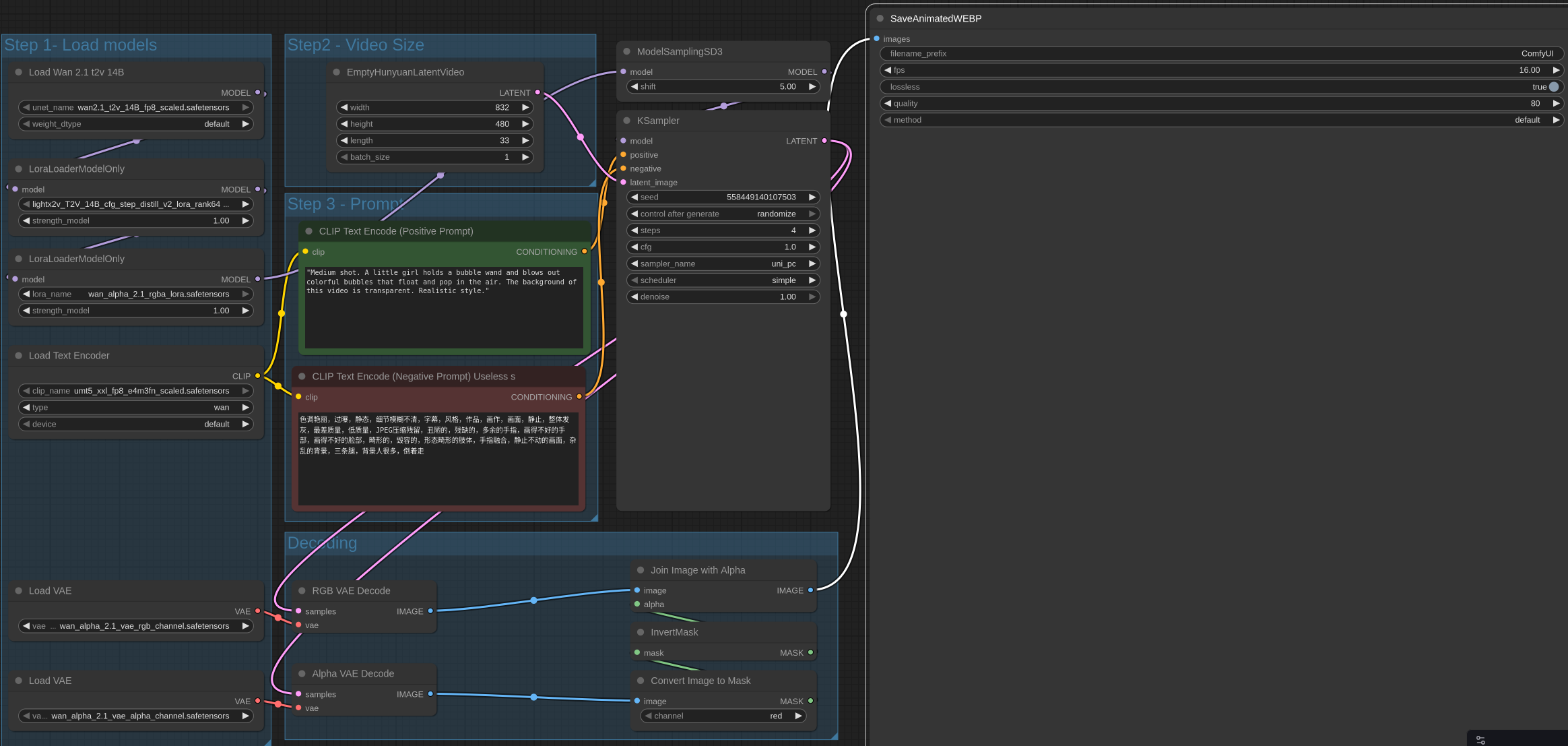The image size is (1568, 746).
Task: Open the channel dropdown in Convert Image to Mask
Action: click(723, 716)
